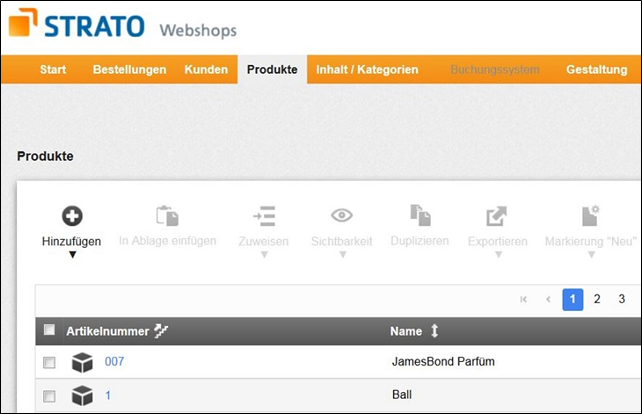
Task: Click the Produkte page heading
Action: (x=45, y=156)
